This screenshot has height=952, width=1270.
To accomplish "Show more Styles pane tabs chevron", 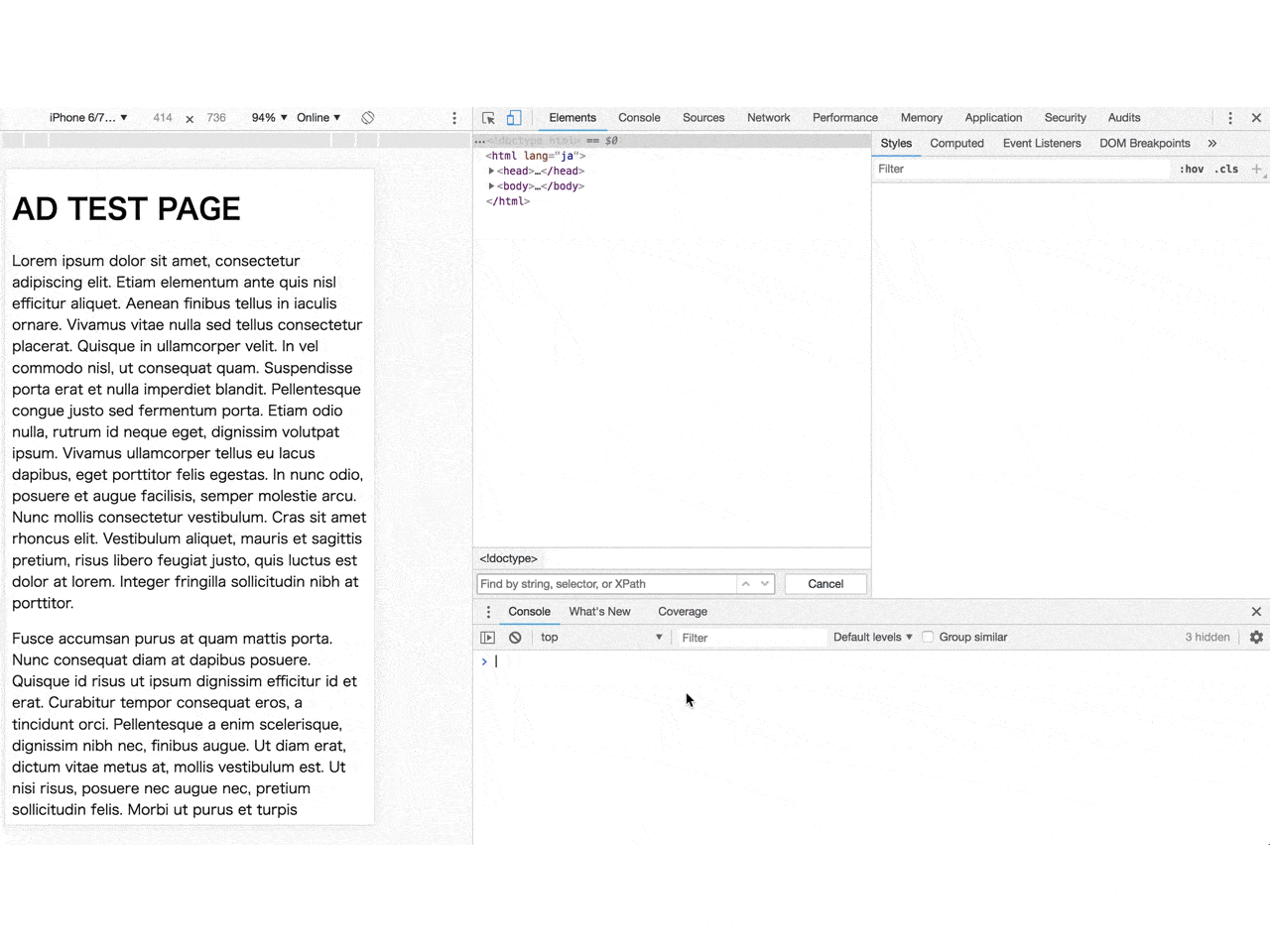I will (x=1212, y=144).
